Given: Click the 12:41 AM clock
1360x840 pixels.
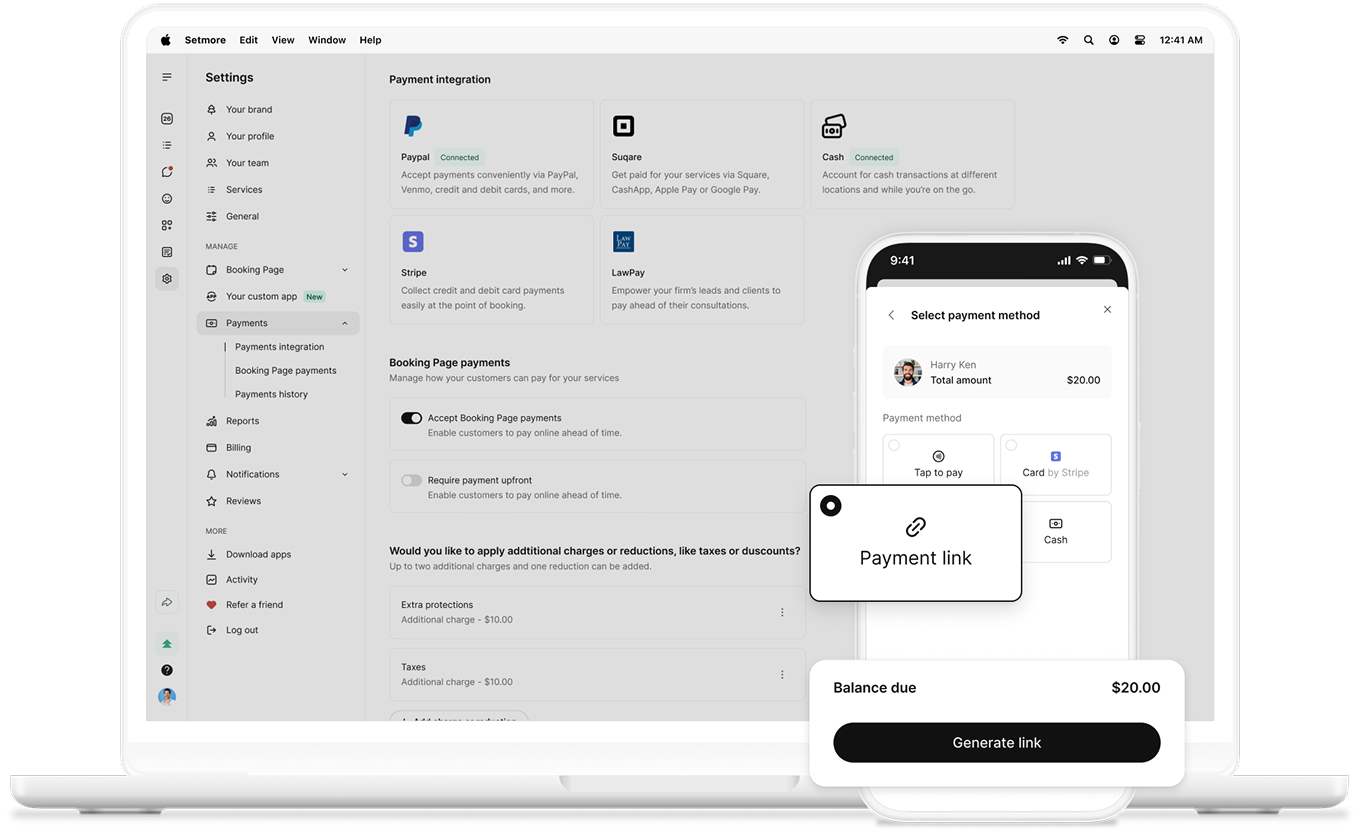Looking at the screenshot, I should [1181, 40].
